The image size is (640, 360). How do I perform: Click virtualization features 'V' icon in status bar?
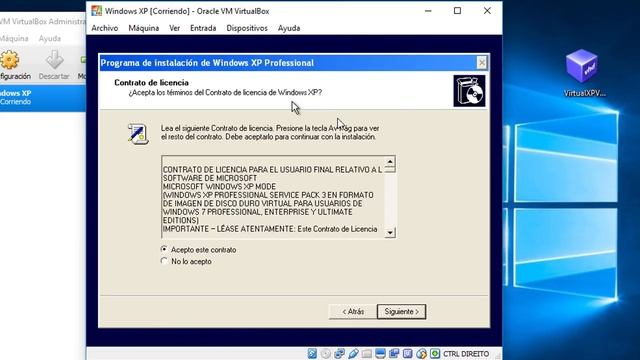point(408,353)
